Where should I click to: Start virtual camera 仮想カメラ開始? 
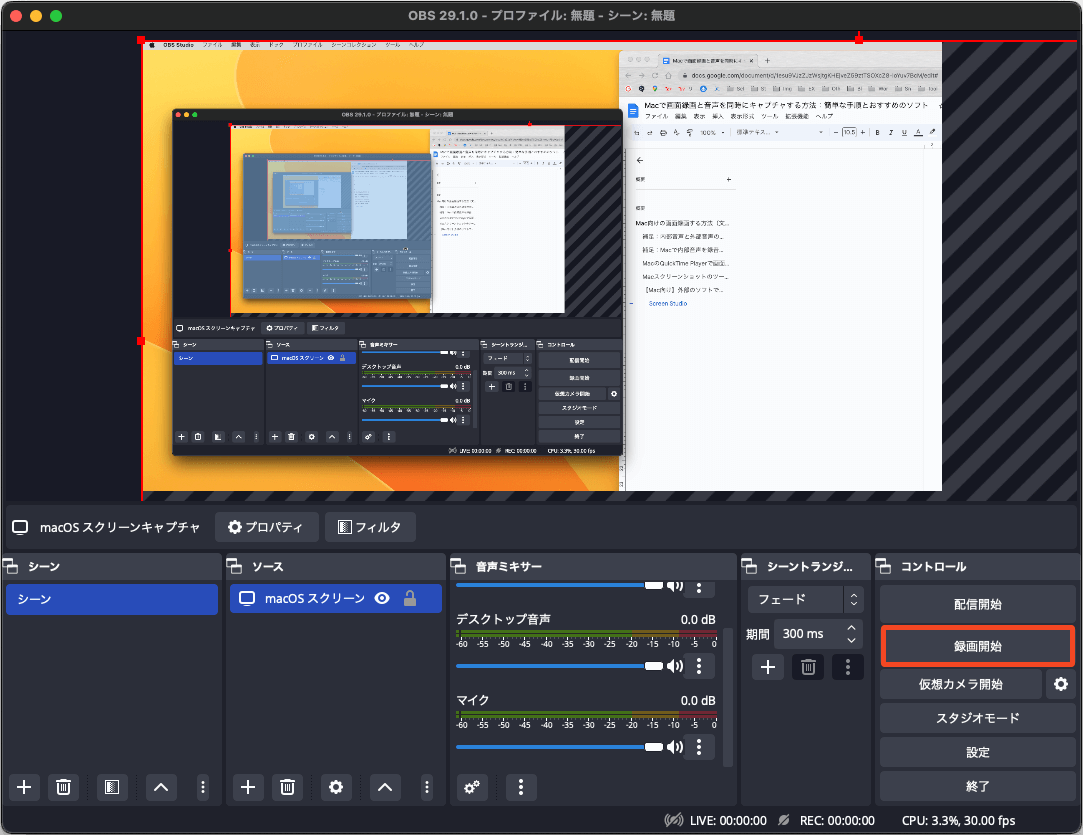coord(961,684)
